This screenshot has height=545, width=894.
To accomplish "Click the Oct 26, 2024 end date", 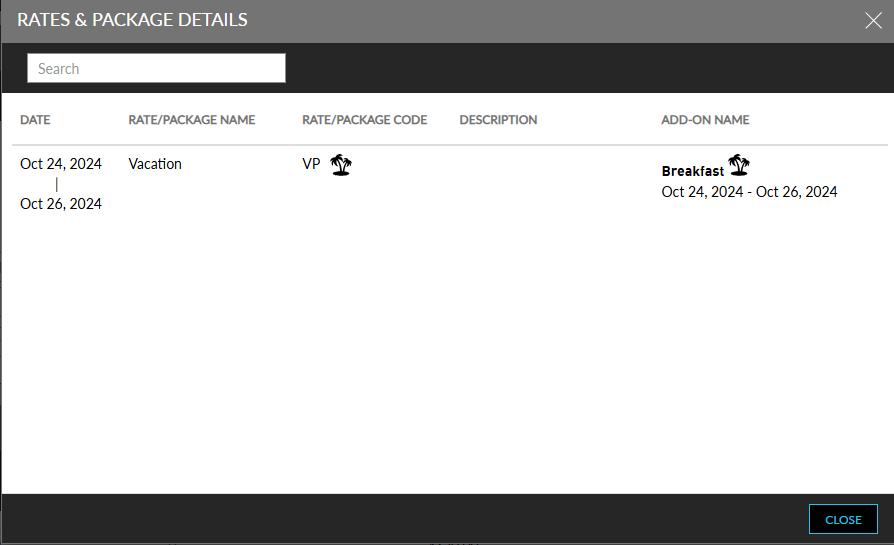I will [61, 204].
